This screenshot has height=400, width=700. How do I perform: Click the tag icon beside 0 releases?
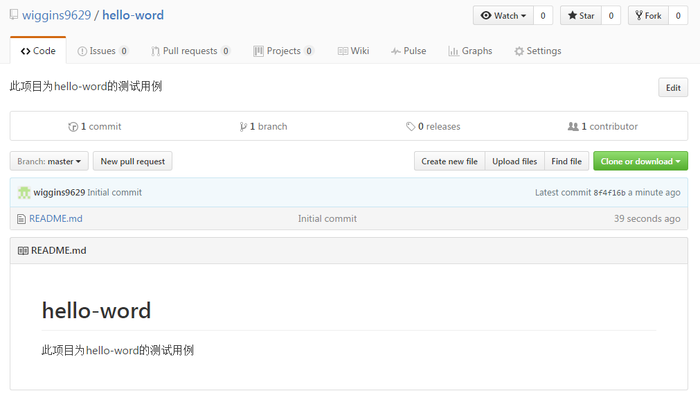[x=410, y=127]
